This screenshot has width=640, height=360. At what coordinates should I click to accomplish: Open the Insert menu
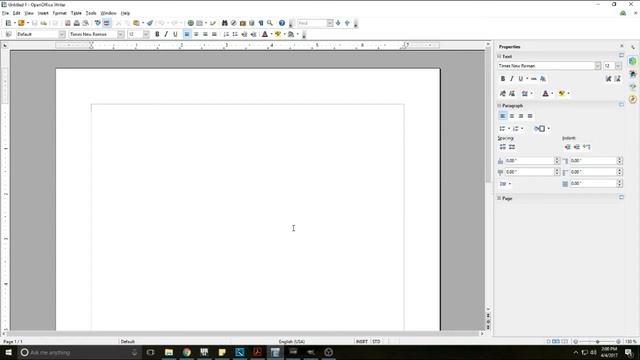click(x=43, y=13)
